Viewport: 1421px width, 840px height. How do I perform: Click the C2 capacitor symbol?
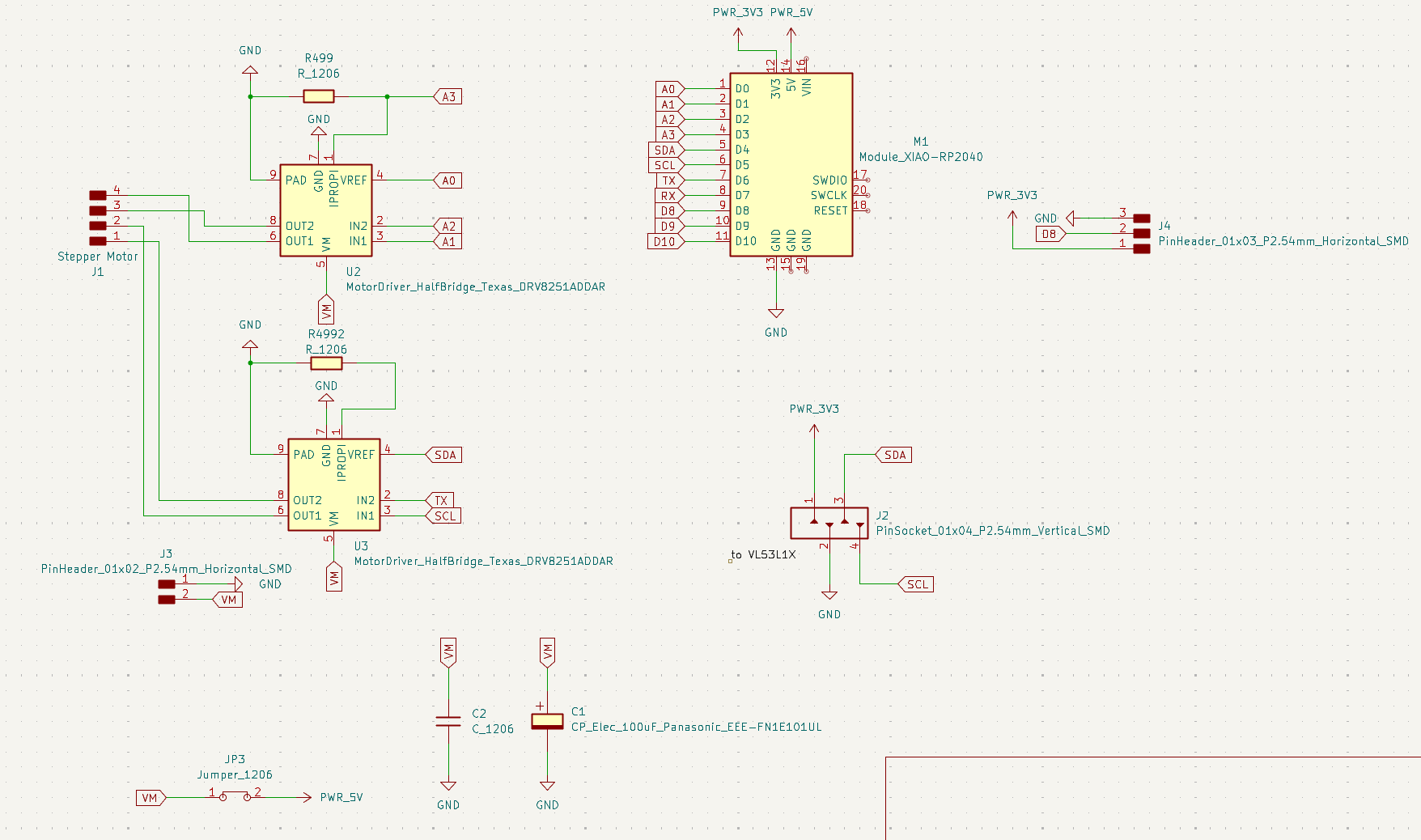[448, 720]
